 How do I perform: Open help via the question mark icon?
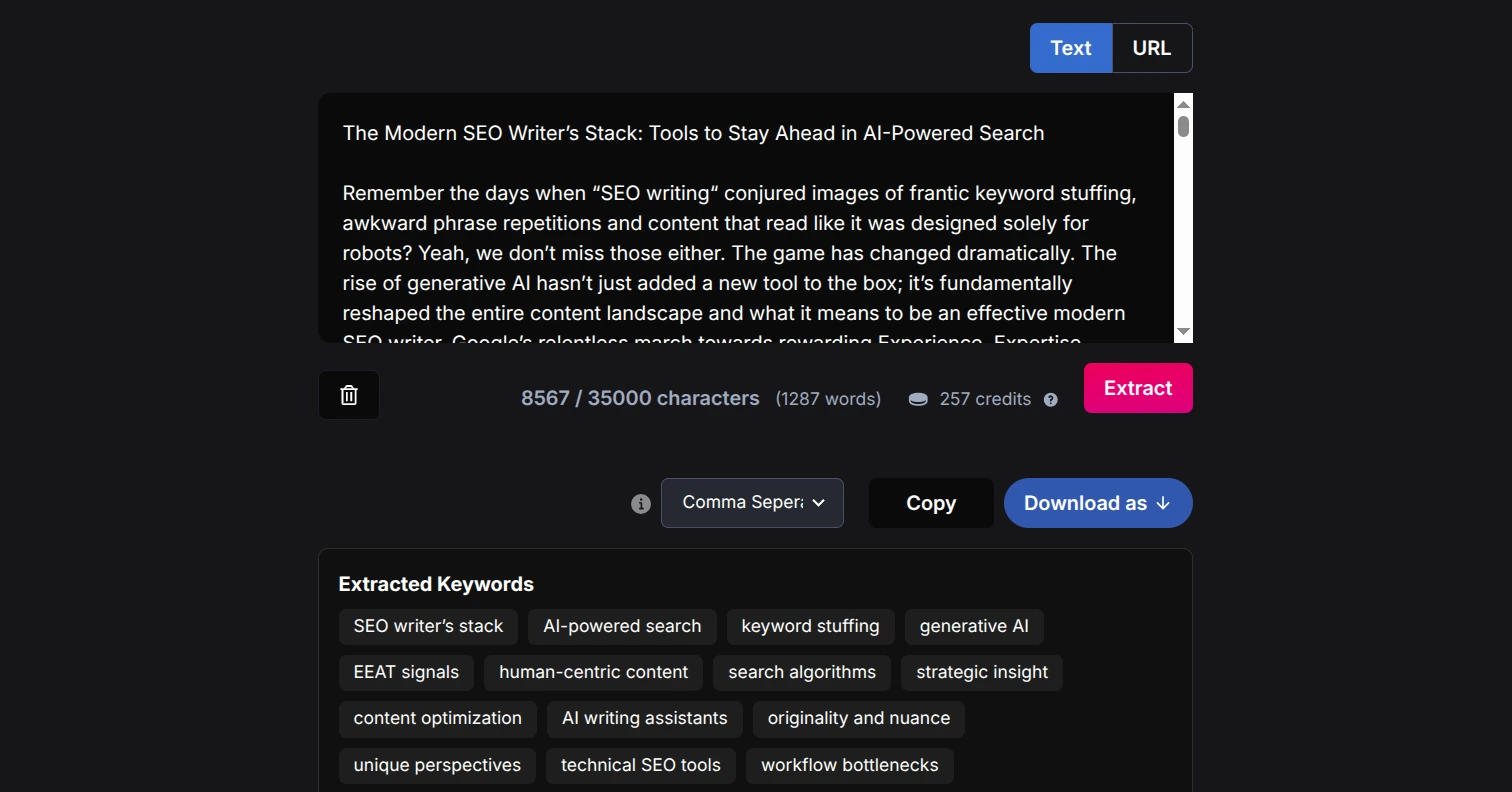point(1051,399)
